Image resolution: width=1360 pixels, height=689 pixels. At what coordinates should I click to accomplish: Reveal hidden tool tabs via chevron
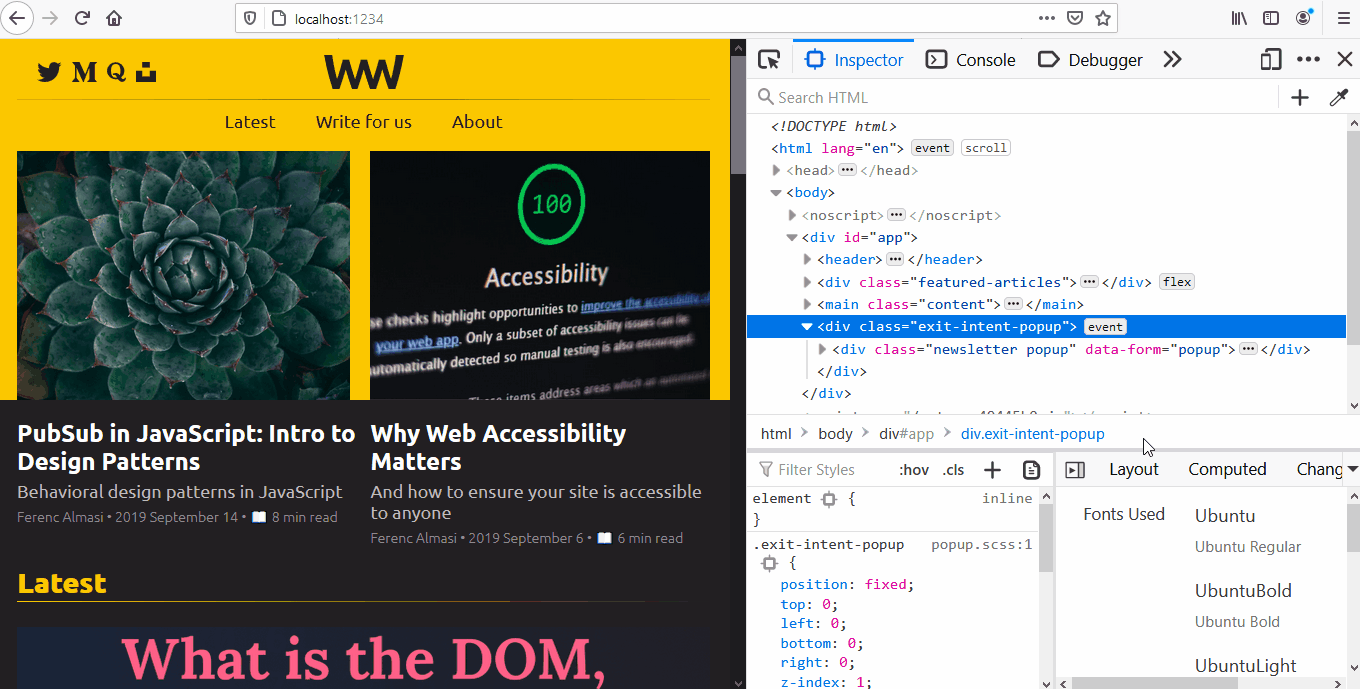[1172, 60]
